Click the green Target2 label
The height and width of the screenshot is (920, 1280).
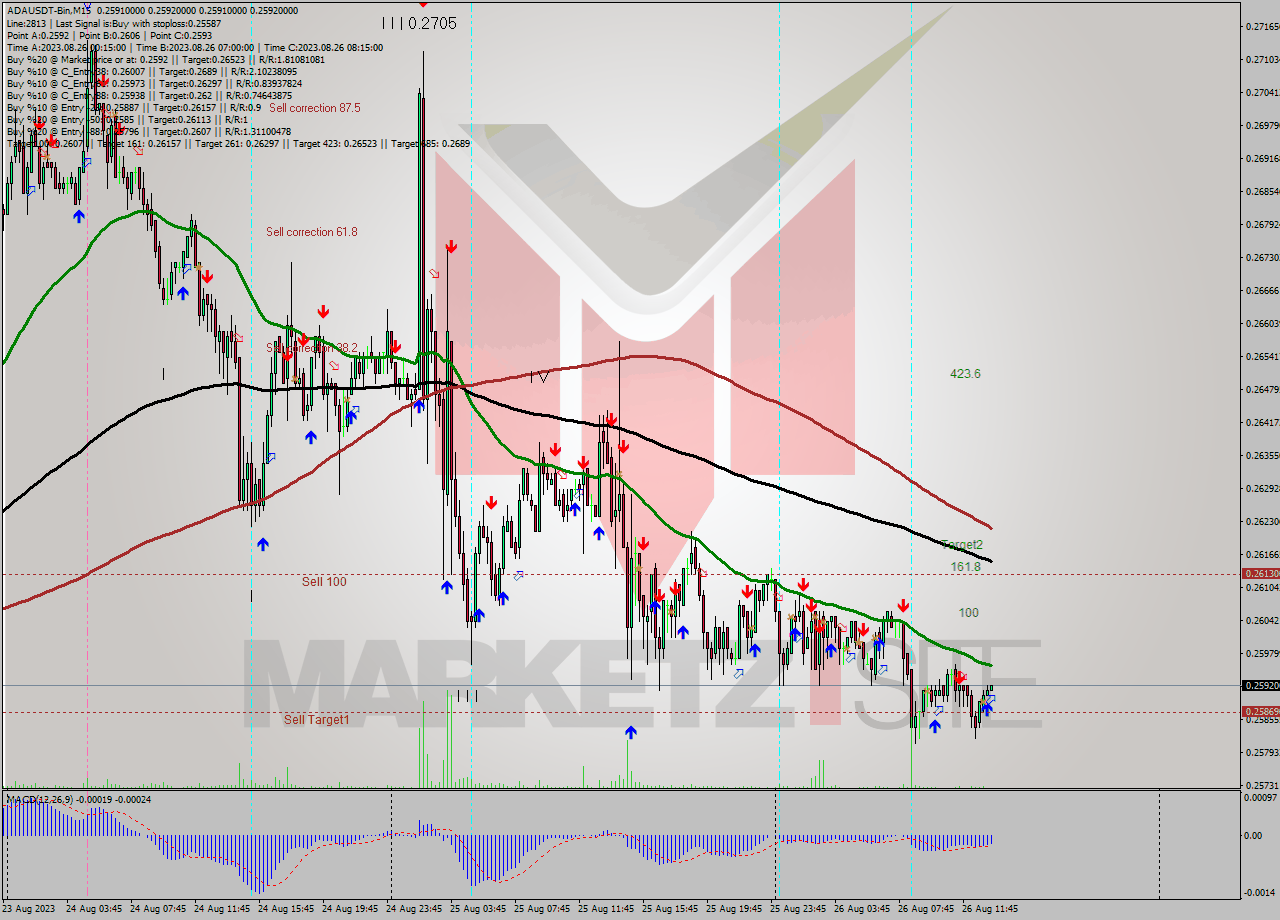click(962, 545)
